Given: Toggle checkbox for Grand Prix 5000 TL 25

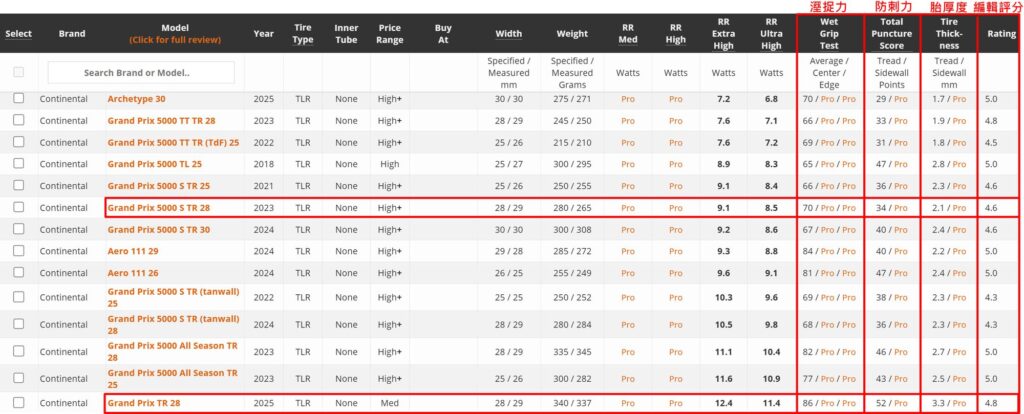Looking at the screenshot, I should tap(18, 163).
